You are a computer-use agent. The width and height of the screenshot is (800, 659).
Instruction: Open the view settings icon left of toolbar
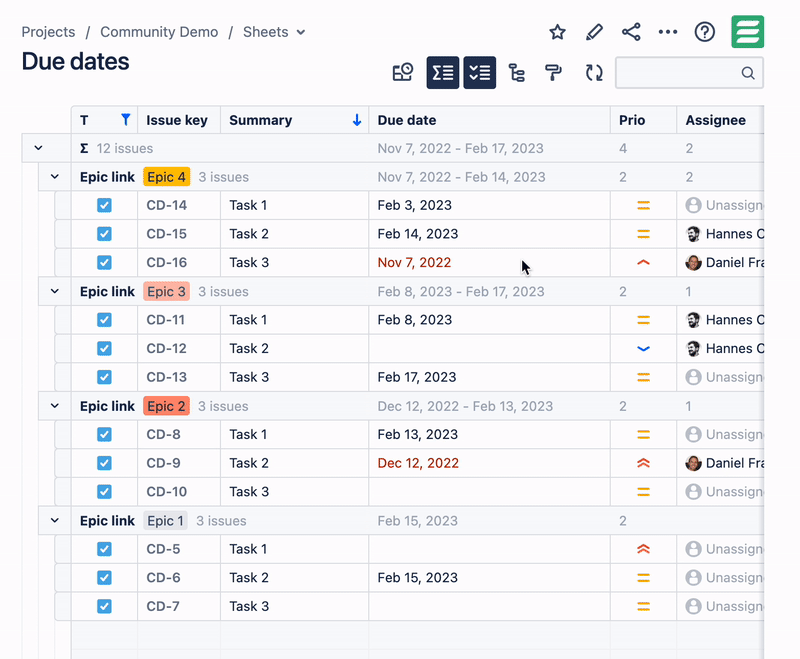point(403,72)
